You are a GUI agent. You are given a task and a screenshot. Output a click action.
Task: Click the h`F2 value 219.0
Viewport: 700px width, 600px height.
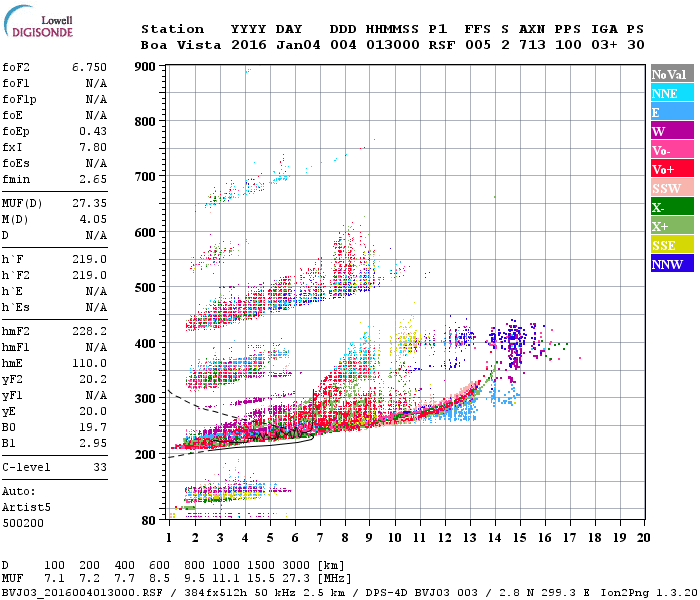pyautogui.click(x=89, y=275)
